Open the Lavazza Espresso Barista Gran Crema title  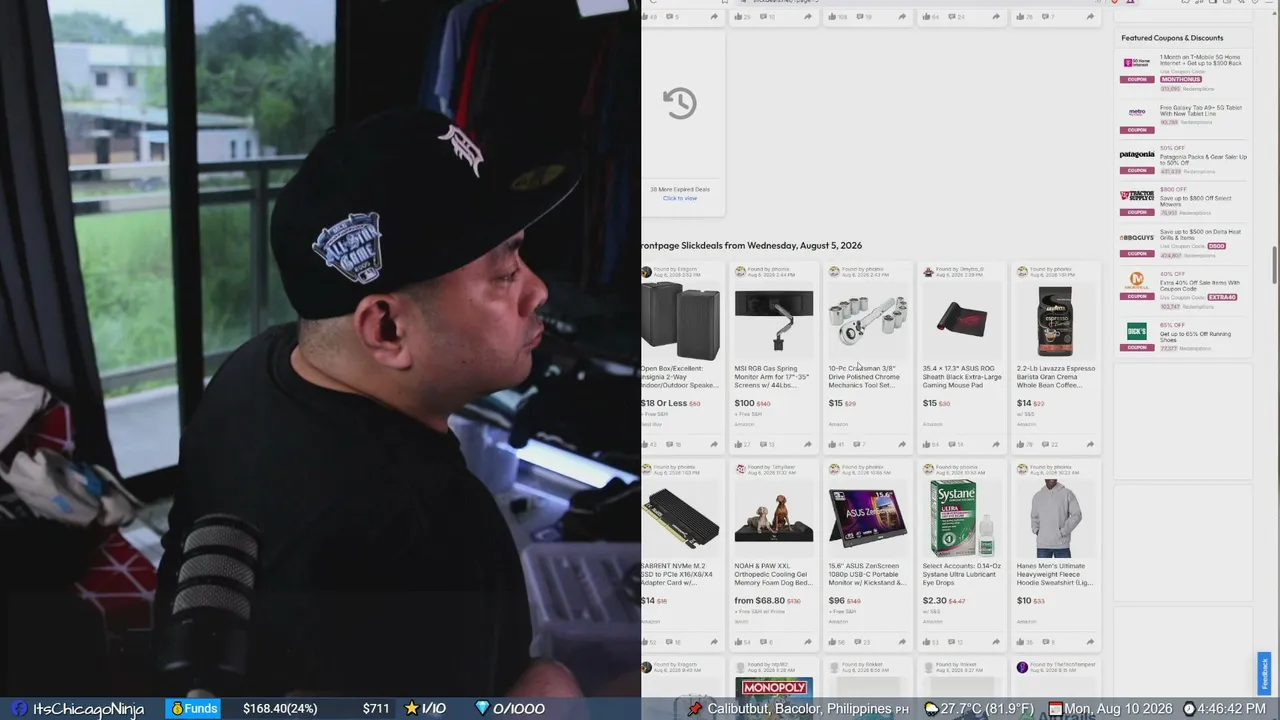(1056, 377)
